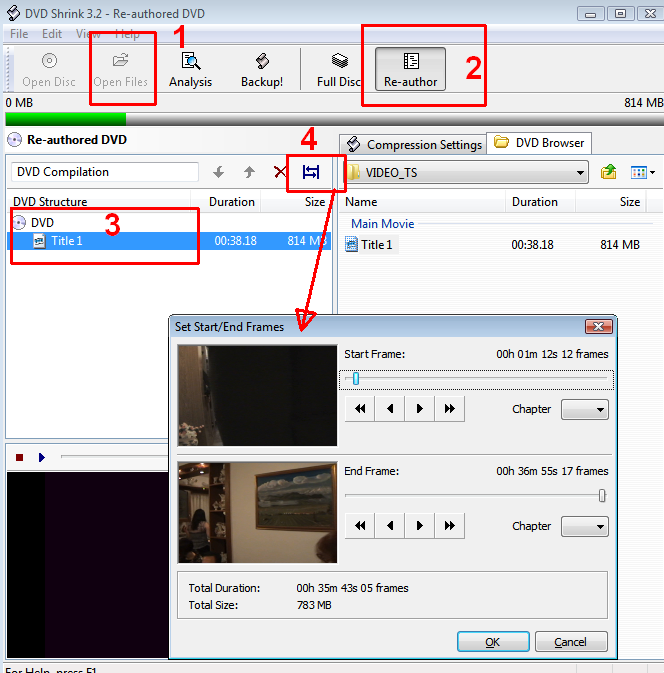The height and width of the screenshot is (673, 664).
Task: Switch to Compression Settings tab
Action: [x=413, y=145]
